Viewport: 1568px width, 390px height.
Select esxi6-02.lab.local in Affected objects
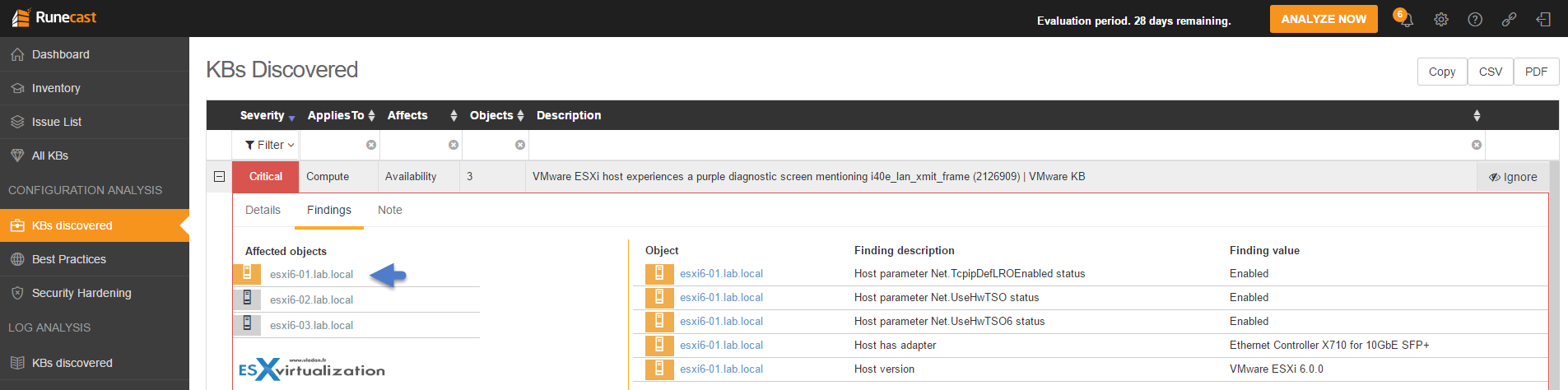[x=311, y=299]
